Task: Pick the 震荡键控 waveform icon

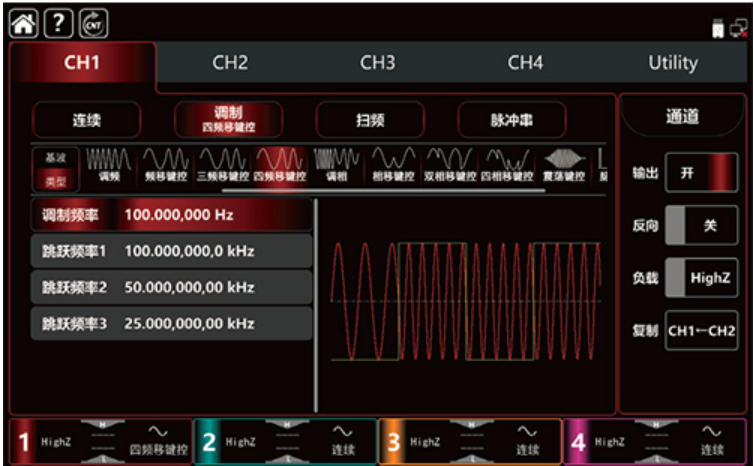Action: pyautogui.click(x=564, y=165)
